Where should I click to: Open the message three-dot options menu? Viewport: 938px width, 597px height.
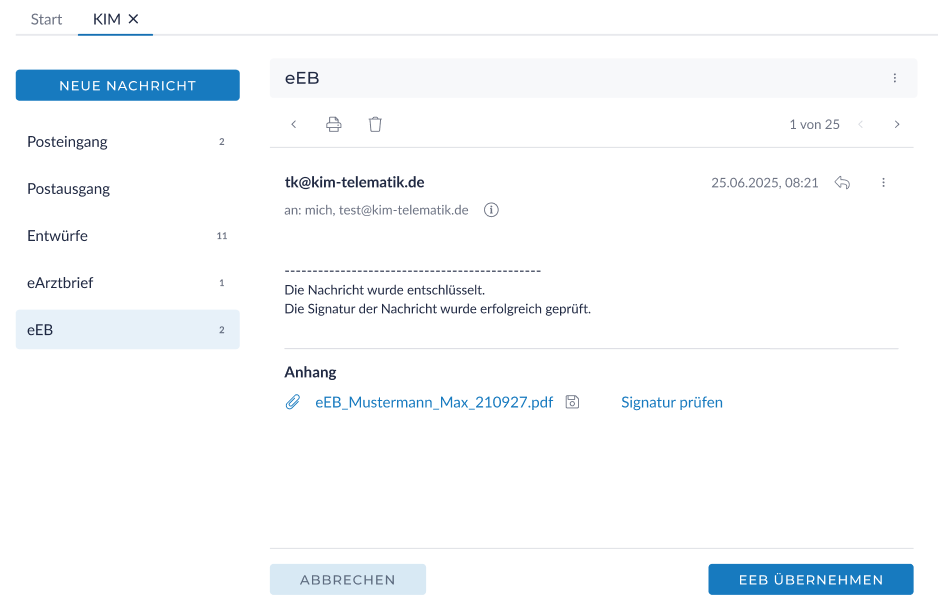883,183
